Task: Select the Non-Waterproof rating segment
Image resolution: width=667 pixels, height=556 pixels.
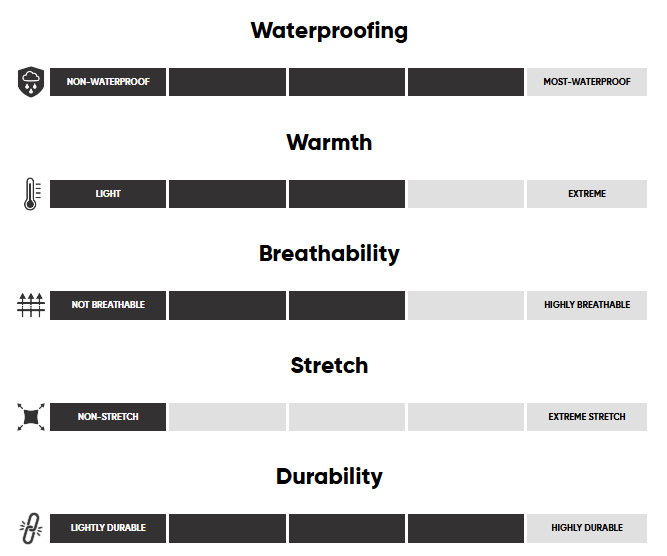Action: pos(108,82)
